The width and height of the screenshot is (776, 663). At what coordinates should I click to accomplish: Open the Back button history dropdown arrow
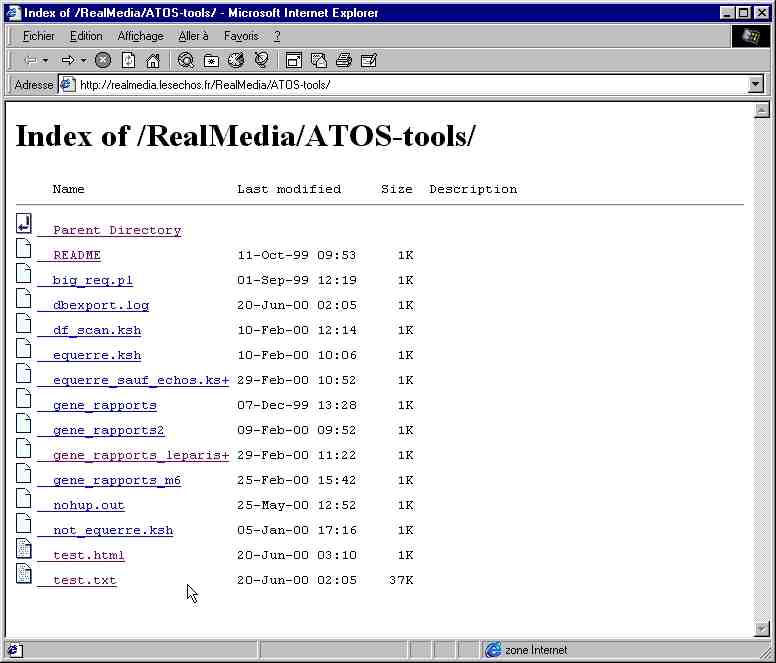click(46, 60)
